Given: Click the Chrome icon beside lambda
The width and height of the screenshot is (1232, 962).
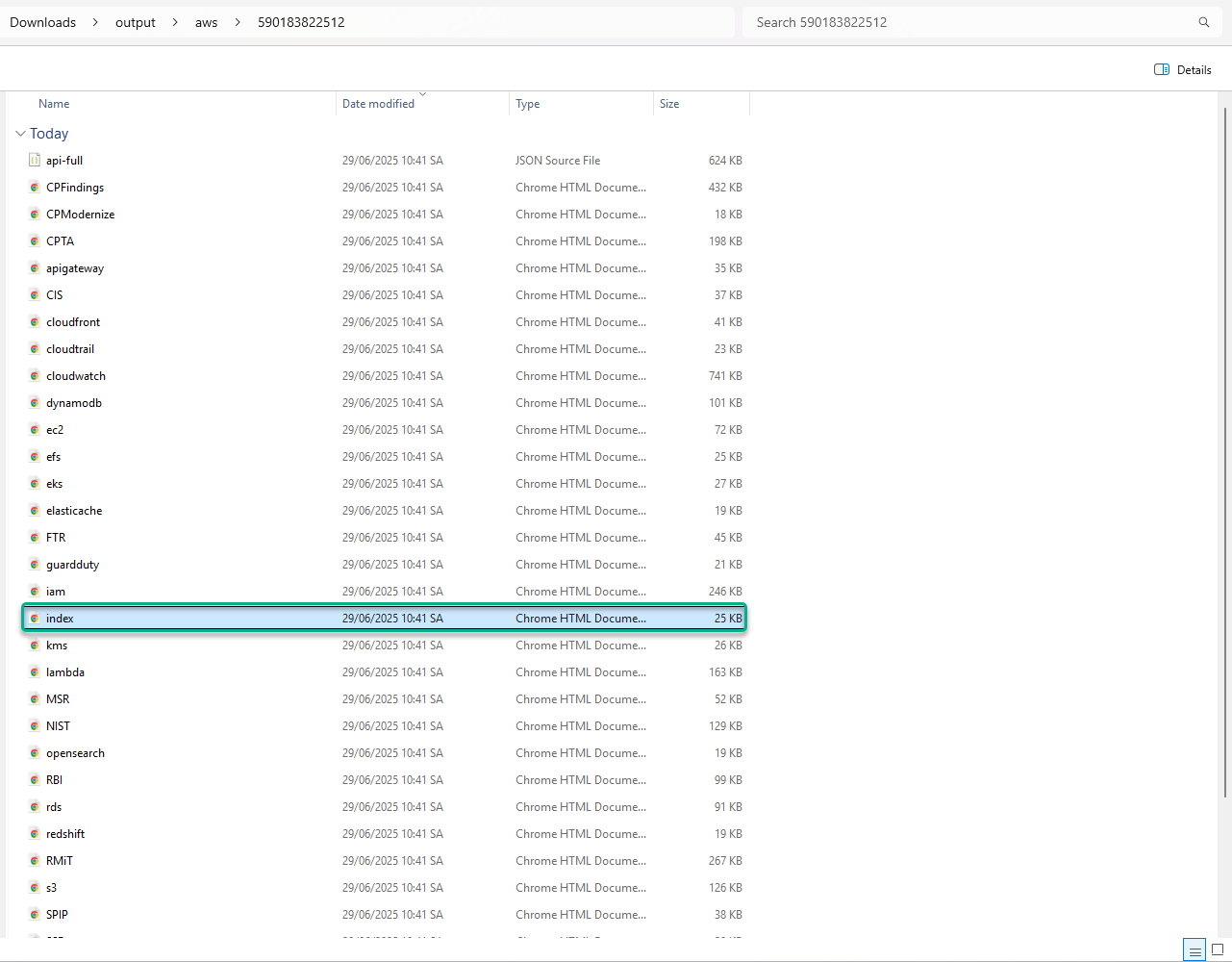Looking at the screenshot, I should pos(35,672).
